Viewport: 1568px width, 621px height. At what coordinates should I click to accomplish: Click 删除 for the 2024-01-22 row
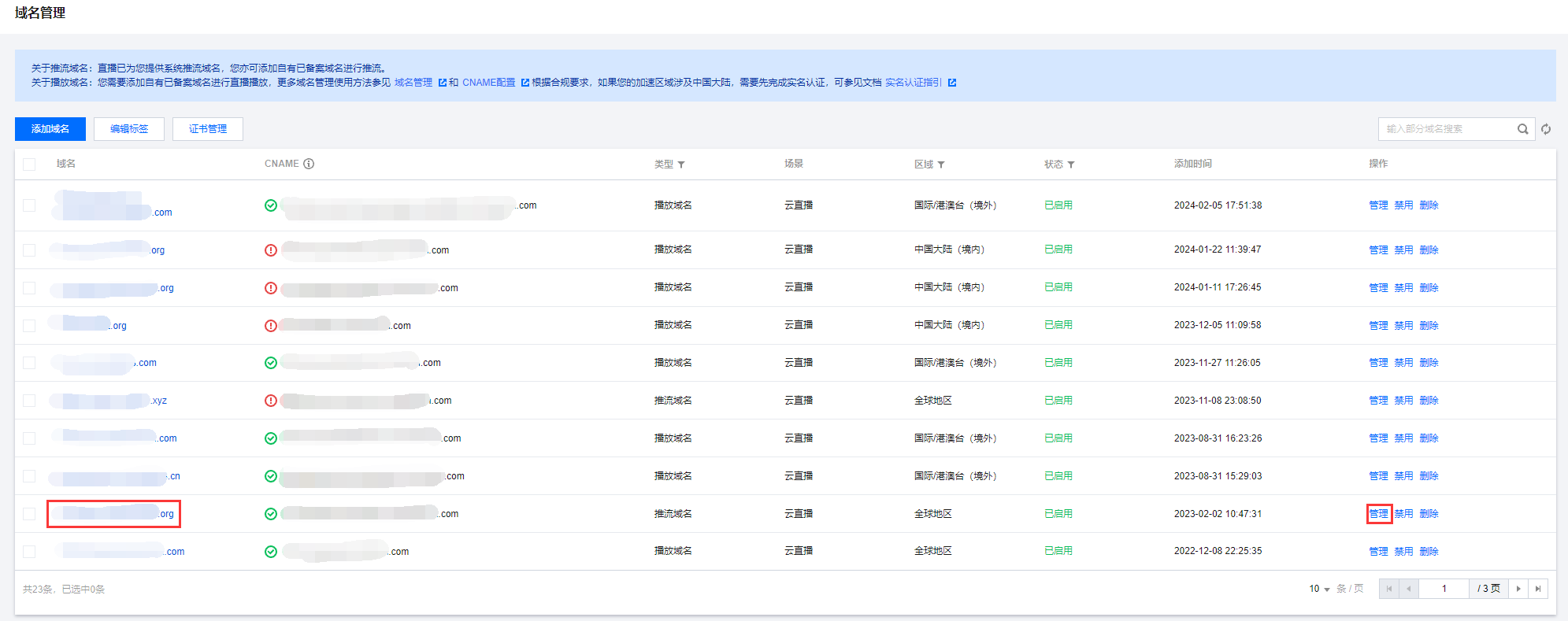(1429, 250)
